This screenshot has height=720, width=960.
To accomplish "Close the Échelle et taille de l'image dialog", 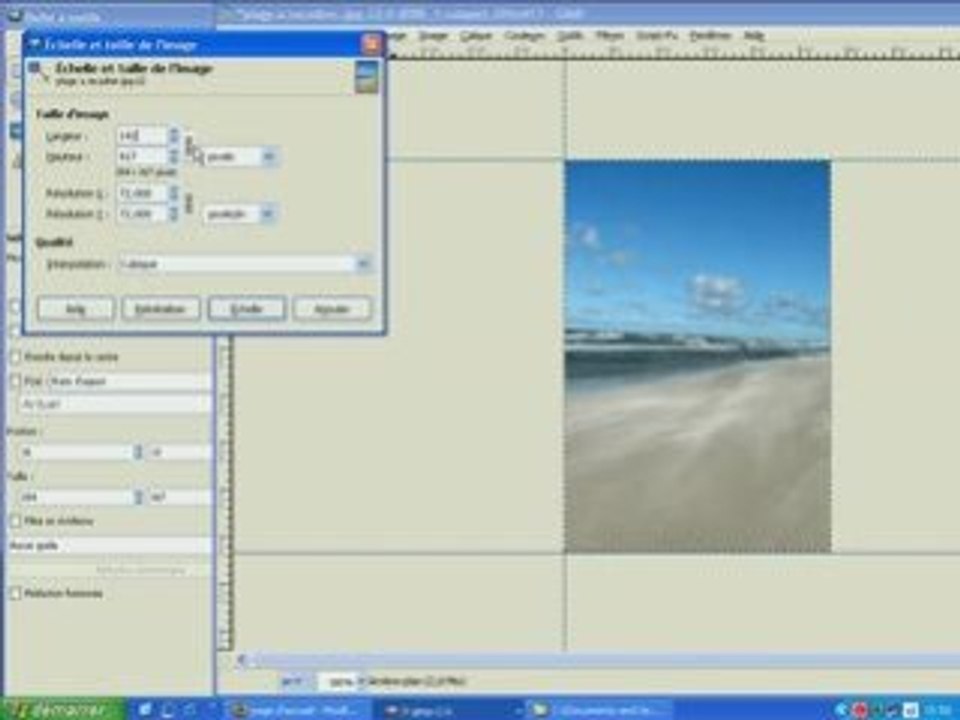I will point(370,44).
